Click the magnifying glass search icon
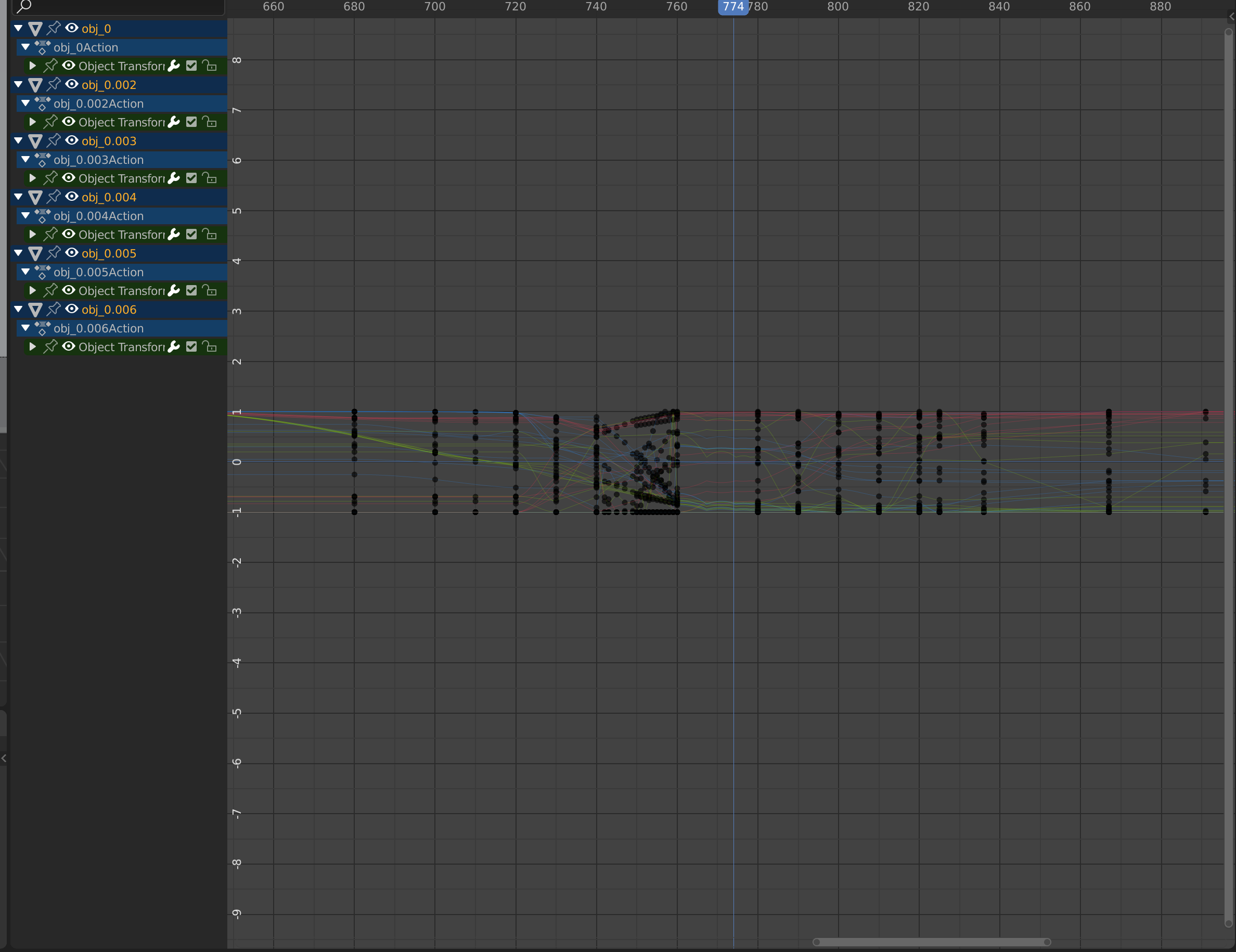 coord(23,7)
